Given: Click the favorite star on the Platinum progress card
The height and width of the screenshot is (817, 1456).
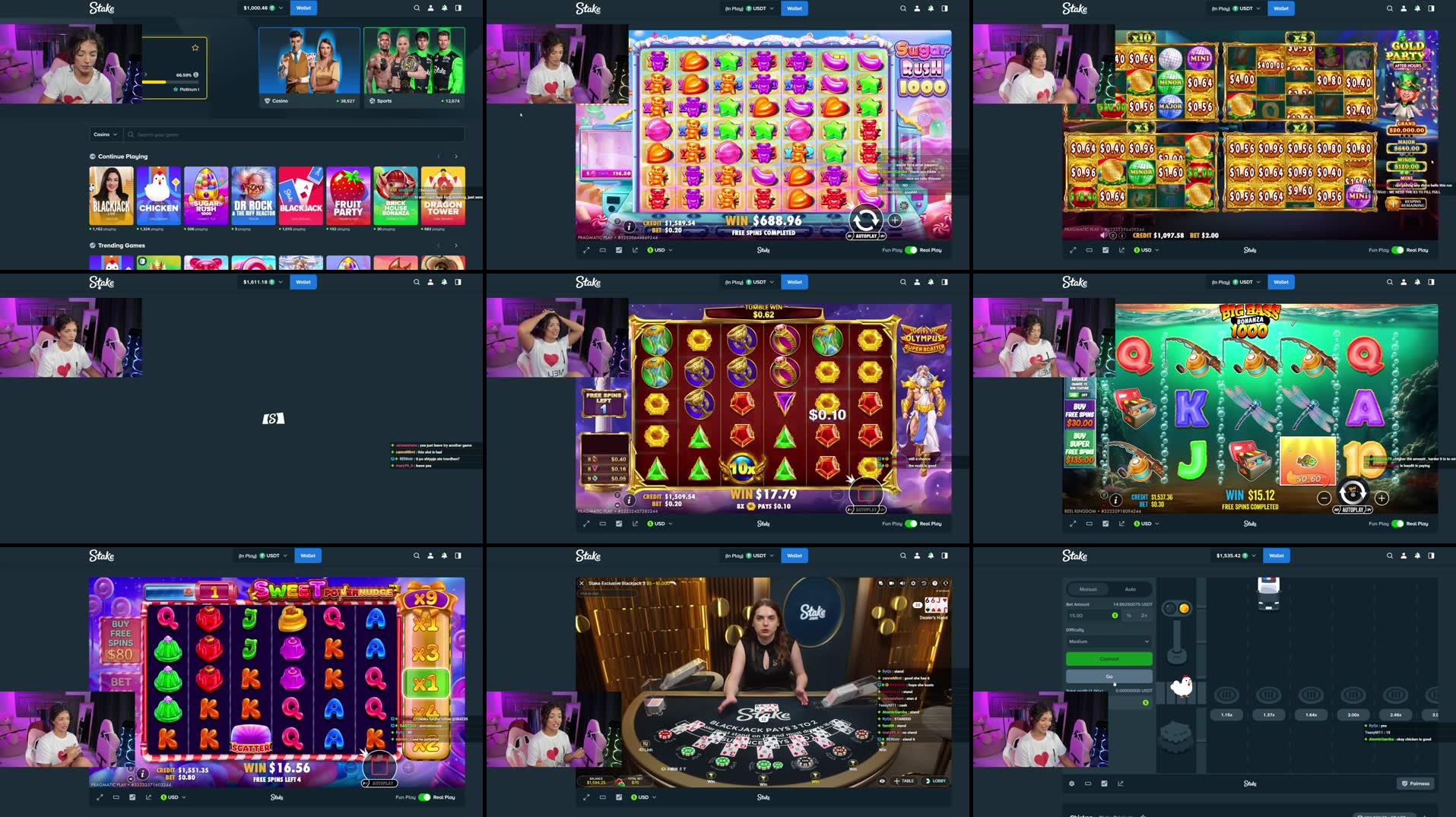Looking at the screenshot, I should tap(195, 48).
